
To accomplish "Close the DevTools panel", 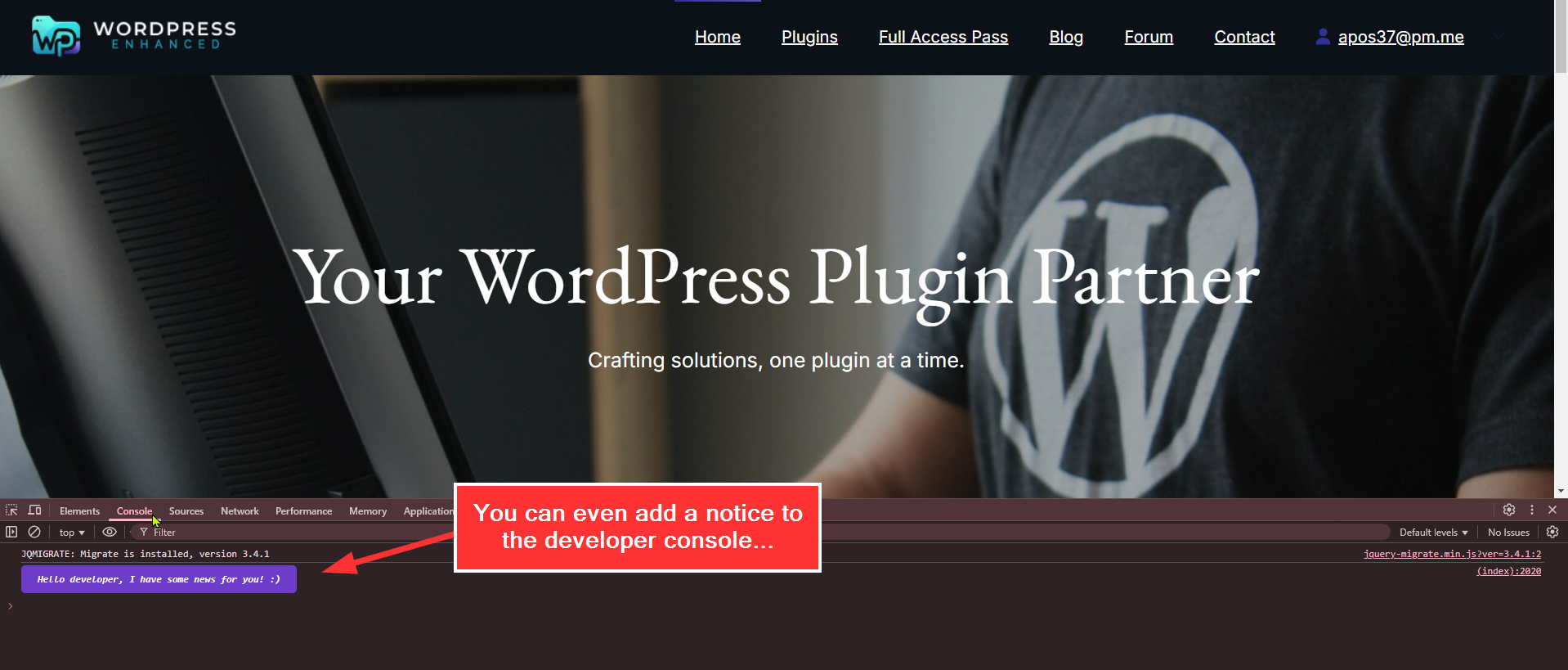I will 1552,510.
